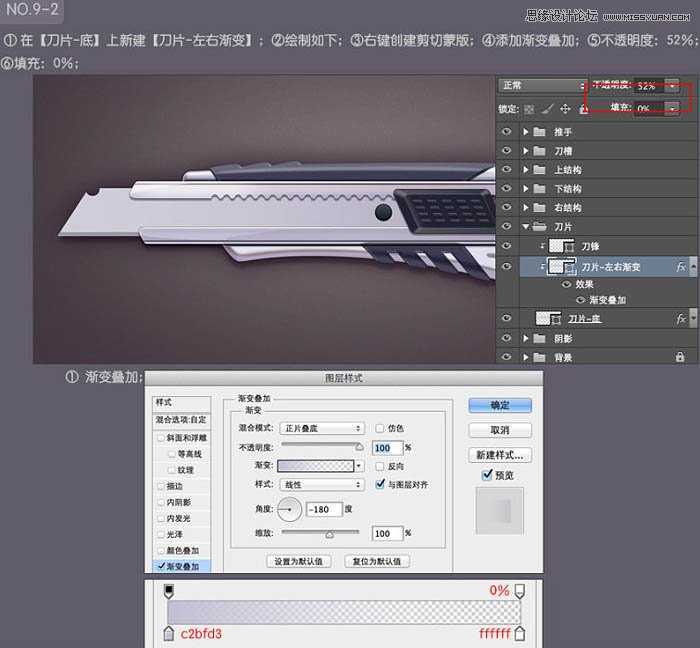This screenshot has width=700, height=648.
Task: Click folder icon of 右结构 group
Action: pyautogui.click(x=540, y=208)
